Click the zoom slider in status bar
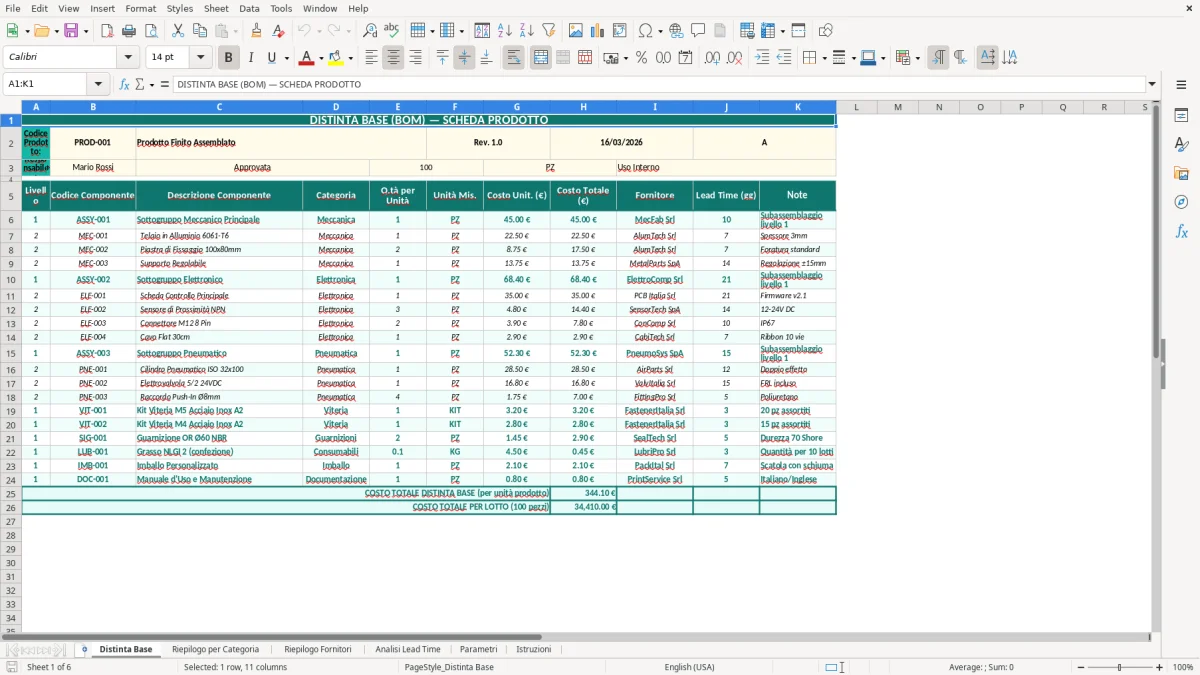Image resolution: width=1200 pixels, height=675 pixels. click(x=1119, y=667)
